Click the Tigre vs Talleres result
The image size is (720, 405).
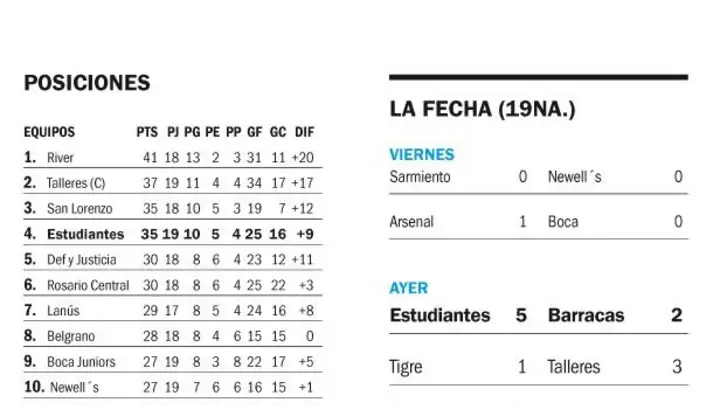tap(538, 367)
